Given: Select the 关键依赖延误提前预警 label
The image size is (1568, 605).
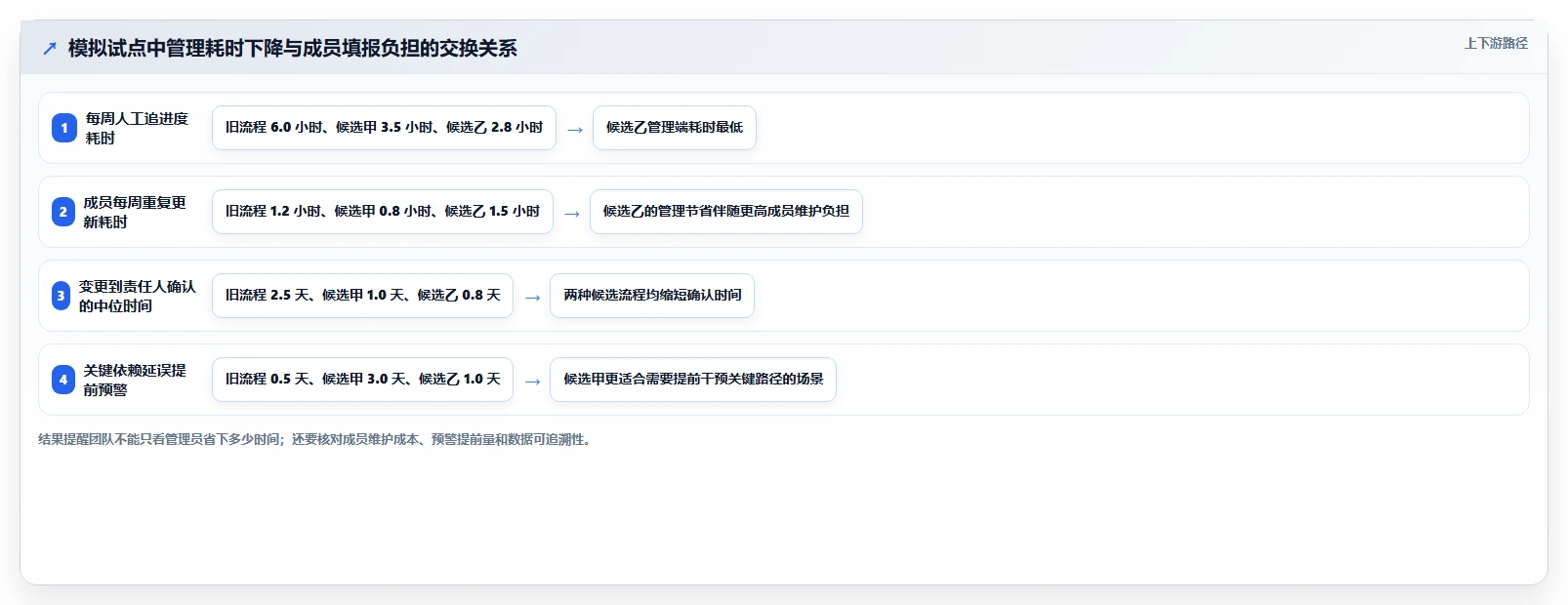Looking at the screenshot, I should [x=135, y=380].
